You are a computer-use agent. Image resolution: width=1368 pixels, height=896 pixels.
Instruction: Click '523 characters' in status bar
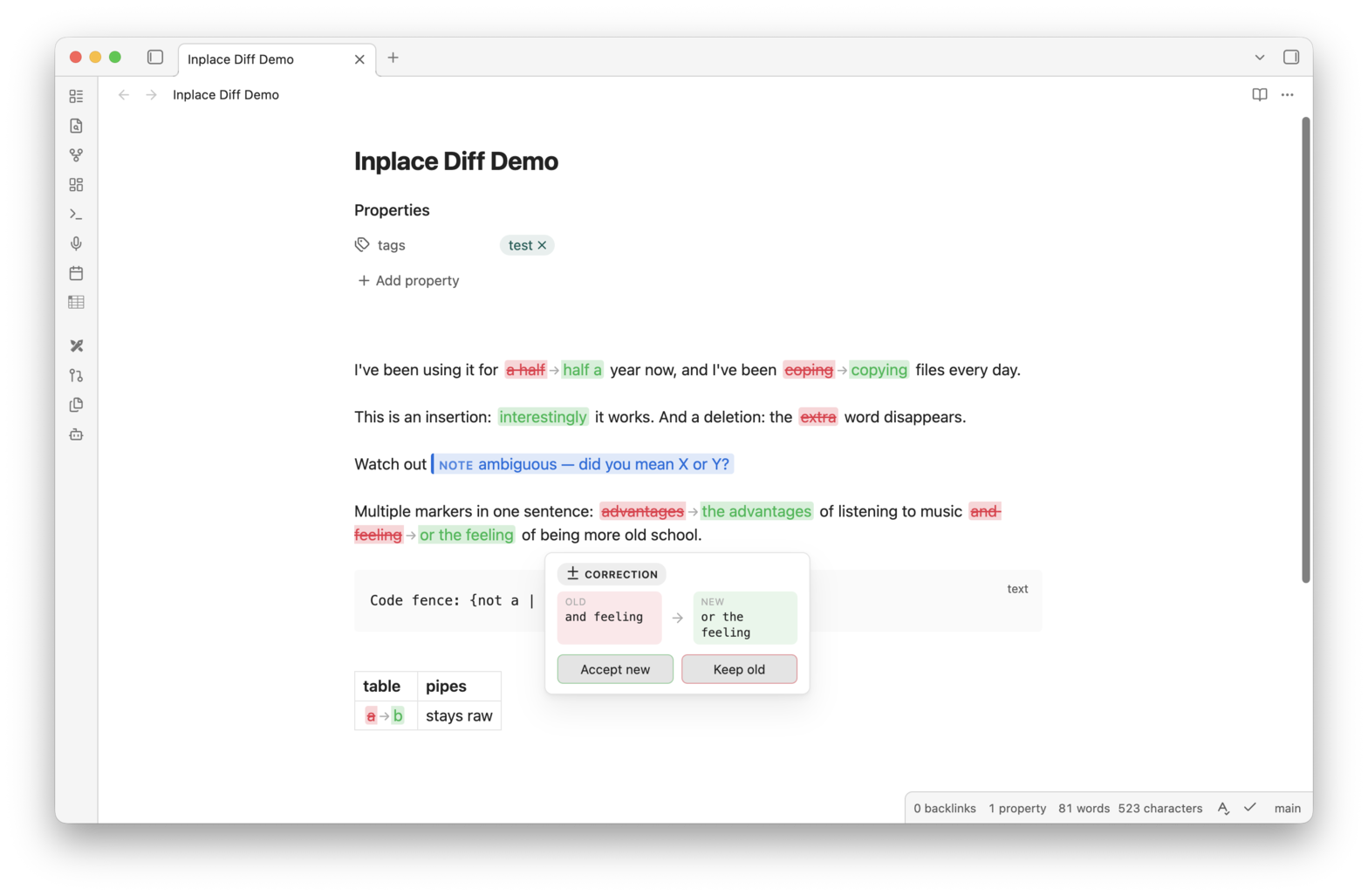[1160, 809]
